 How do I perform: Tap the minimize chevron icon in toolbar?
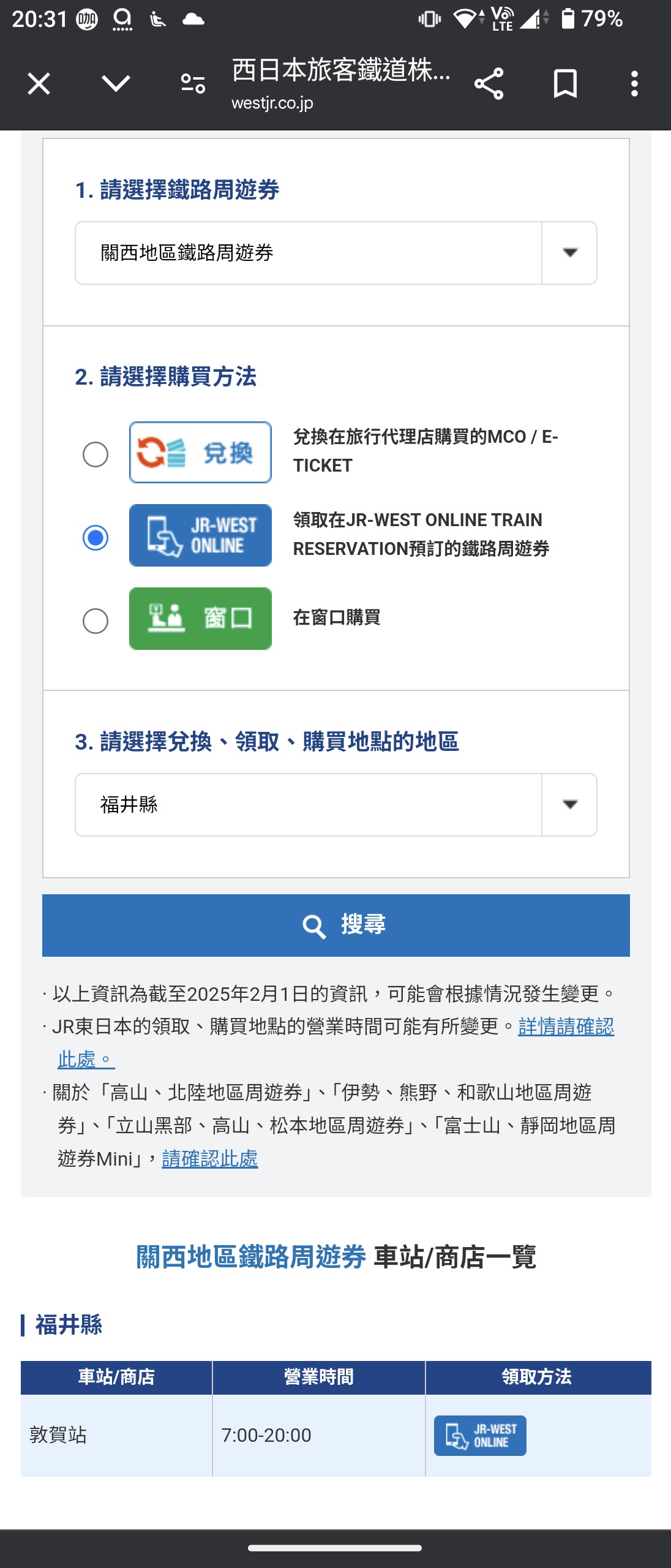[x=116, y=84]
